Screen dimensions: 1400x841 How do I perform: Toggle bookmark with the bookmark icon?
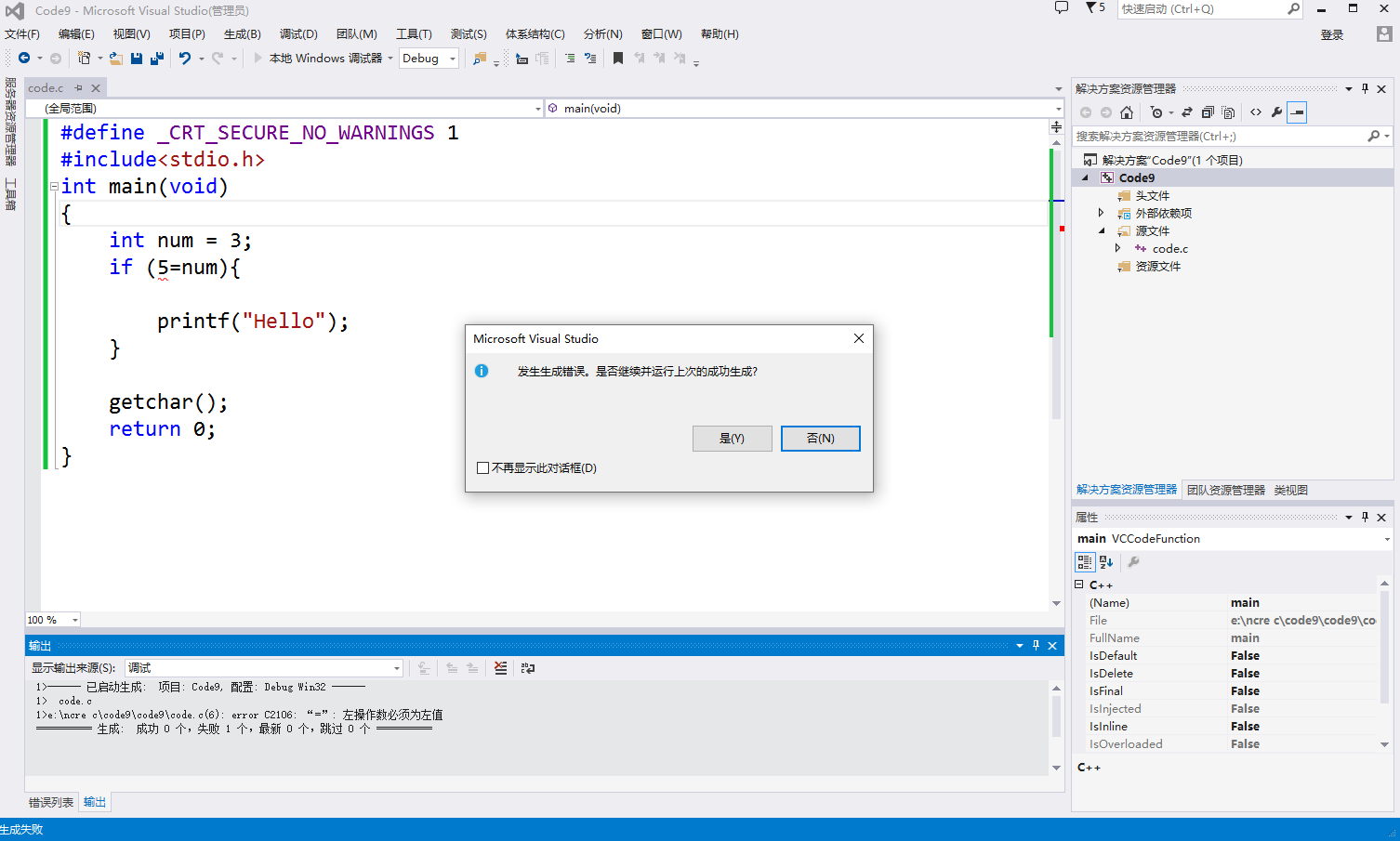click(618, 59)
